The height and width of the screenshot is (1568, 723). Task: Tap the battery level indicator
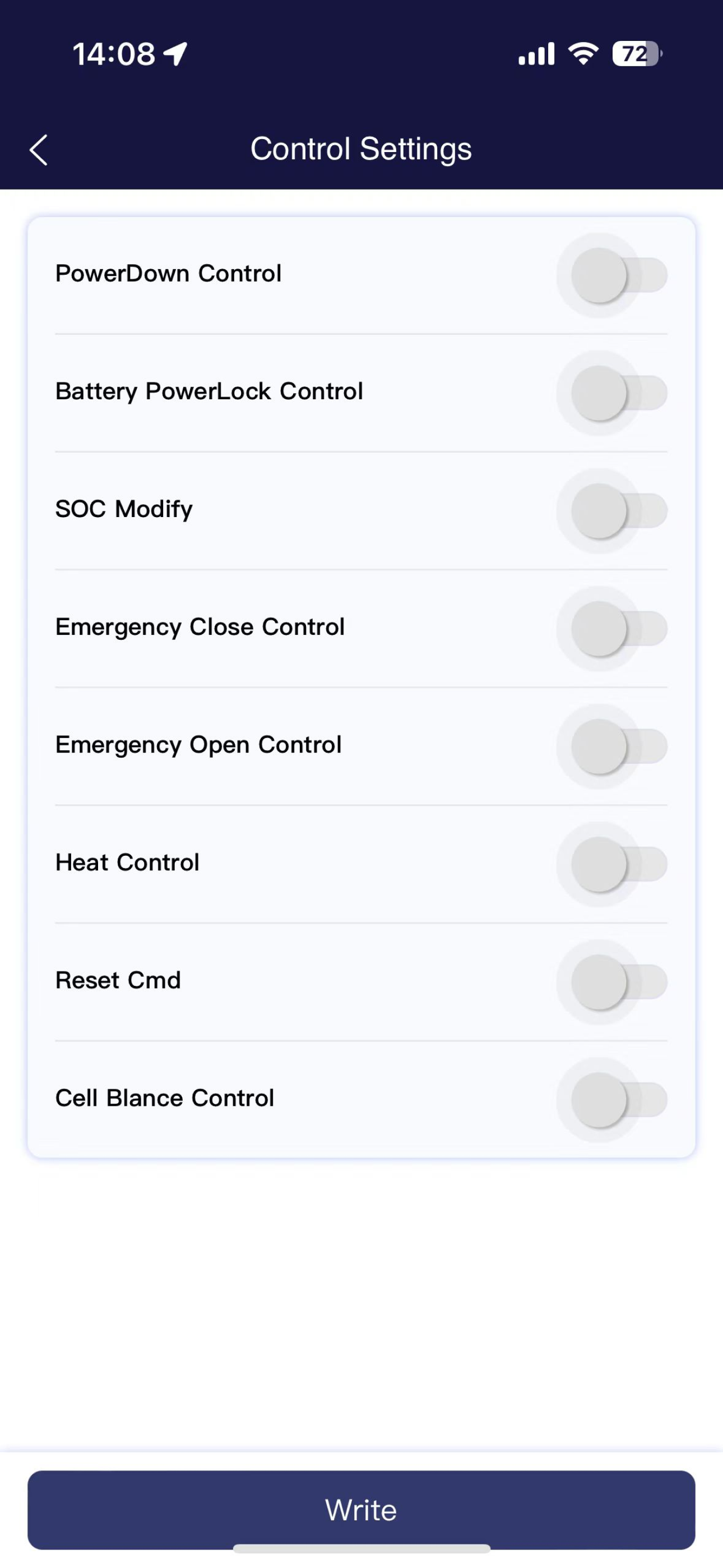point(637,54)
